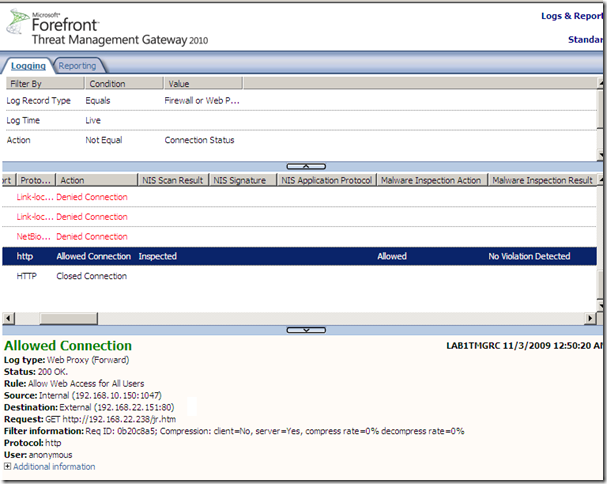The width and height of the screenshot is (607, 484).
Task: Click the Condition column header
Action: (124, 83)
